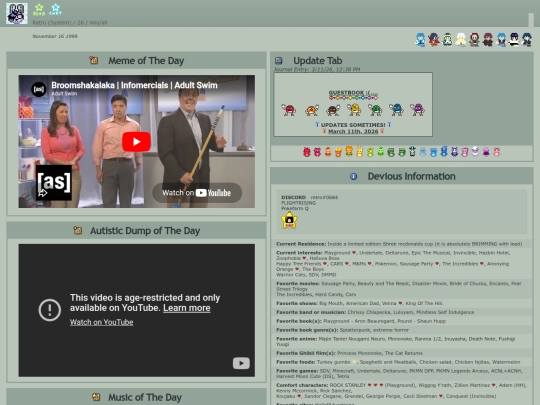
Task: Open the GUESTBOOK link
Action: [353, 93]
